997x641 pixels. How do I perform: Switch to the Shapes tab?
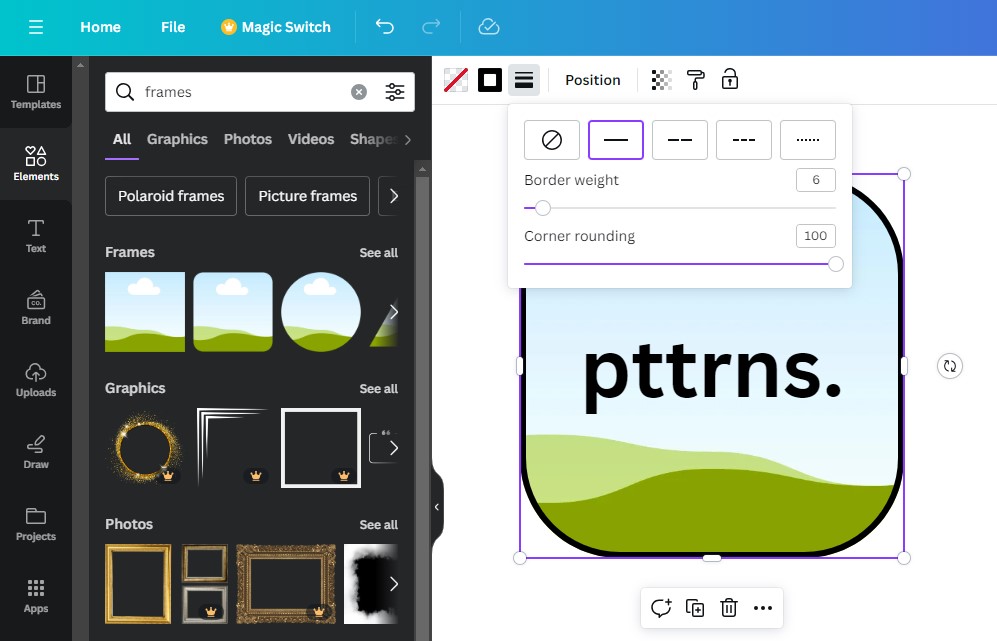point(374,139)
